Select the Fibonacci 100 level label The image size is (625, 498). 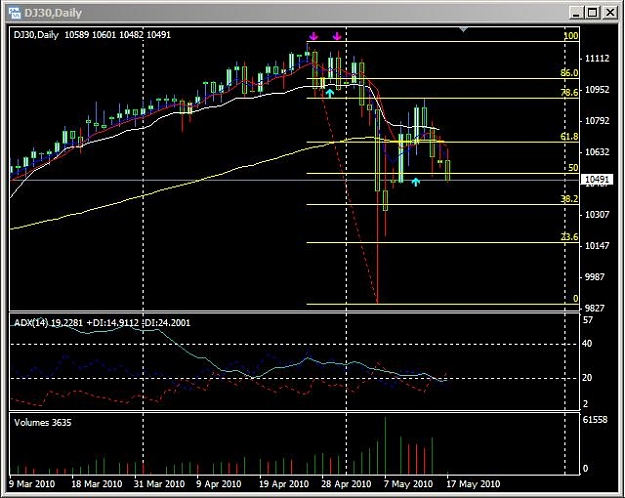point(571,35)
